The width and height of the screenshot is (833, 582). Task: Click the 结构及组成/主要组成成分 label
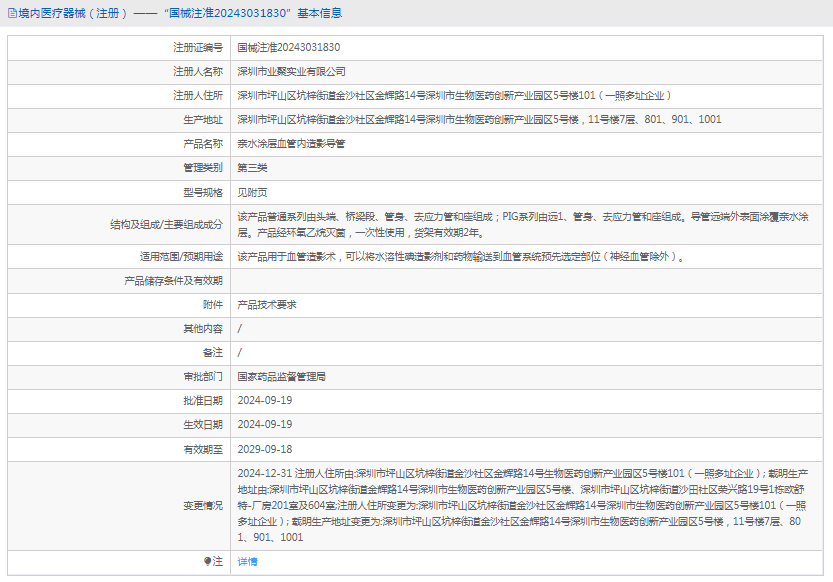(x=166, y=225)
